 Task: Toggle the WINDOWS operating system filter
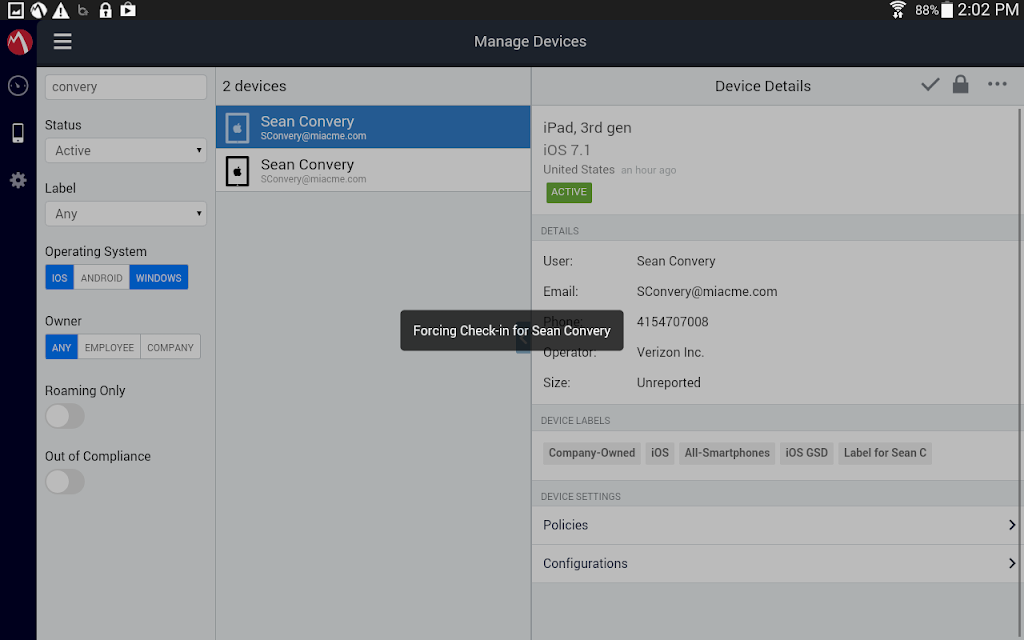[159, 278]
